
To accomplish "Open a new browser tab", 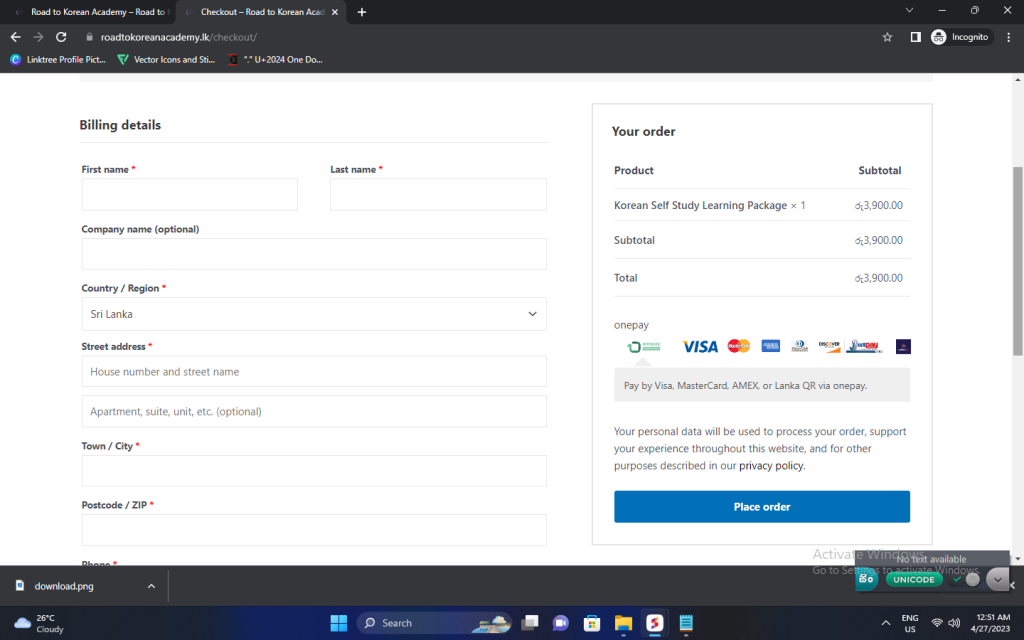I will tap(362, 12).
